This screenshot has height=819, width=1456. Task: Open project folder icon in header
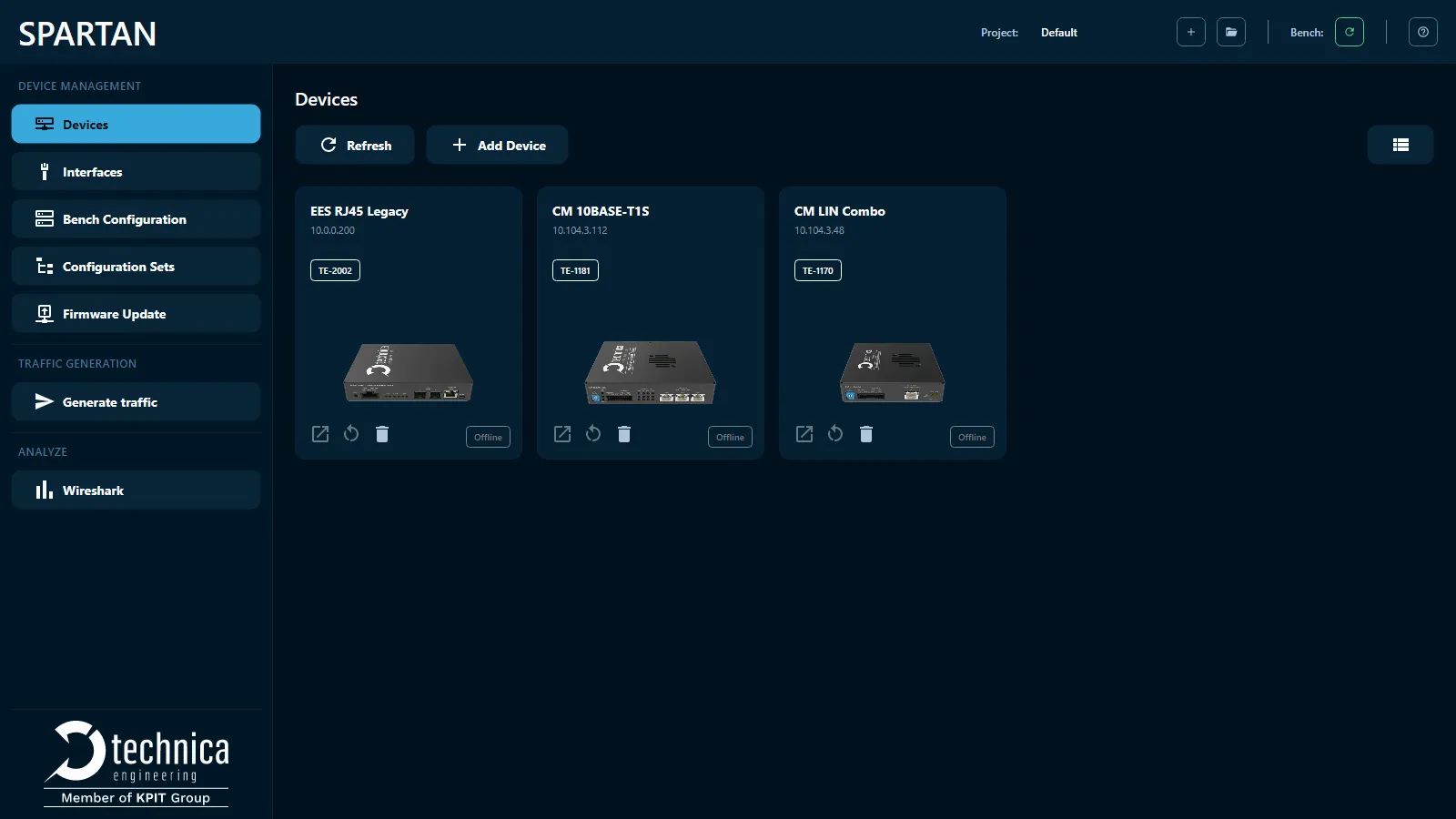pyautogui.click(x=1231, y=32)
